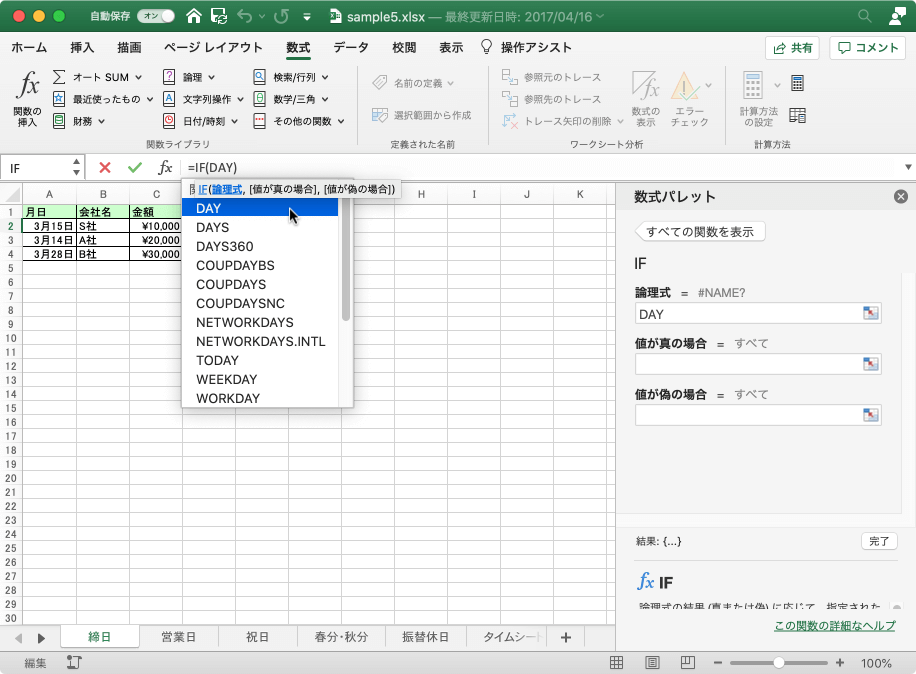Expand the Date & Time dropdown arrow
Image resolution: width=916 pixels, height=674 pixels.
point(234,121)
